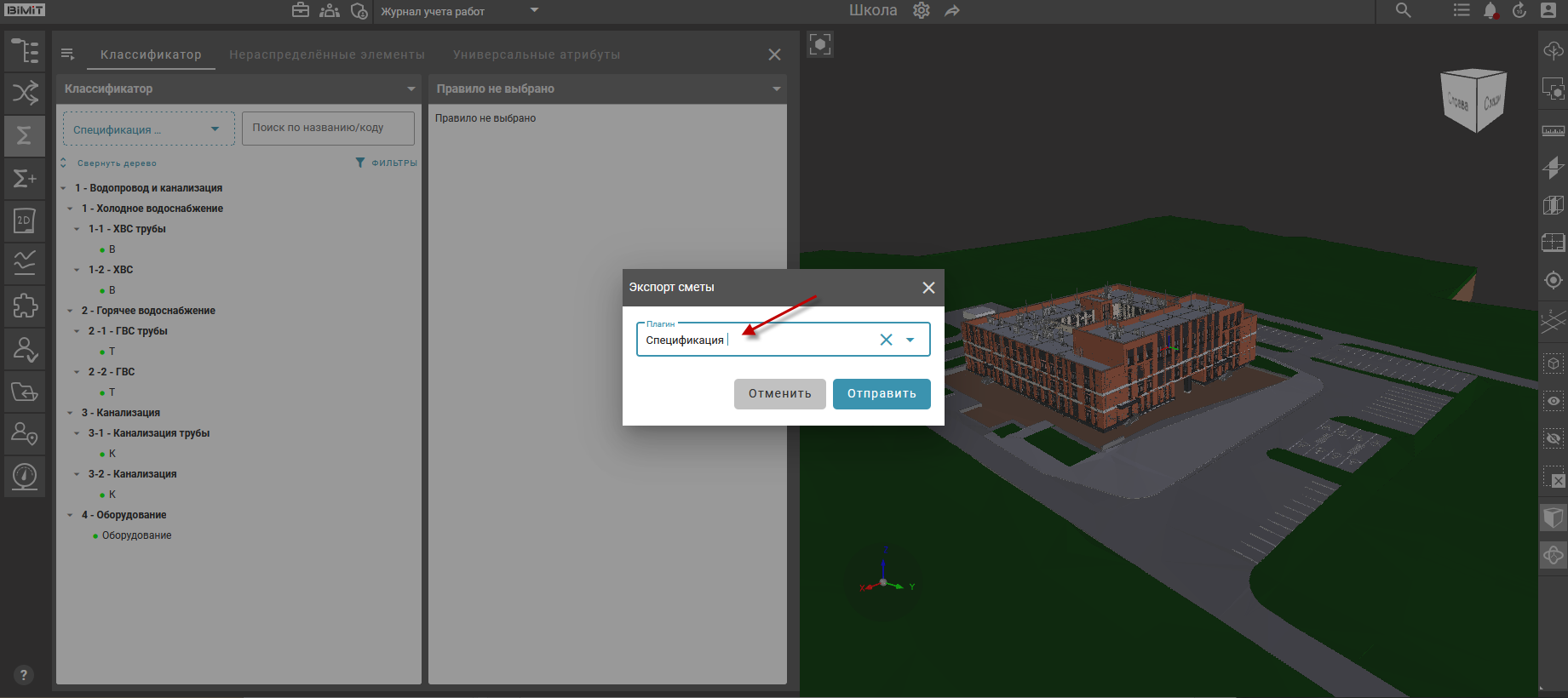Switch to Нераспределённые элементы tab

coord(327,54)
